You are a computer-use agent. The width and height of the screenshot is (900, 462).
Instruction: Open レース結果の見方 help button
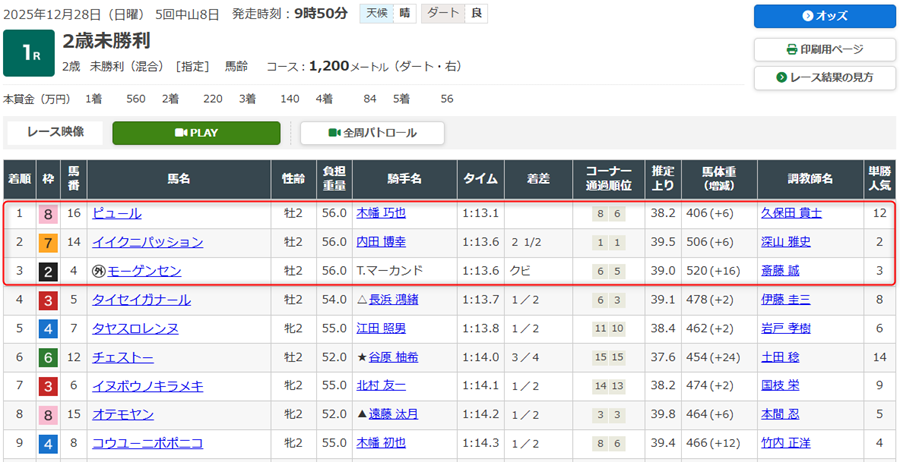(x=824, y=77)
